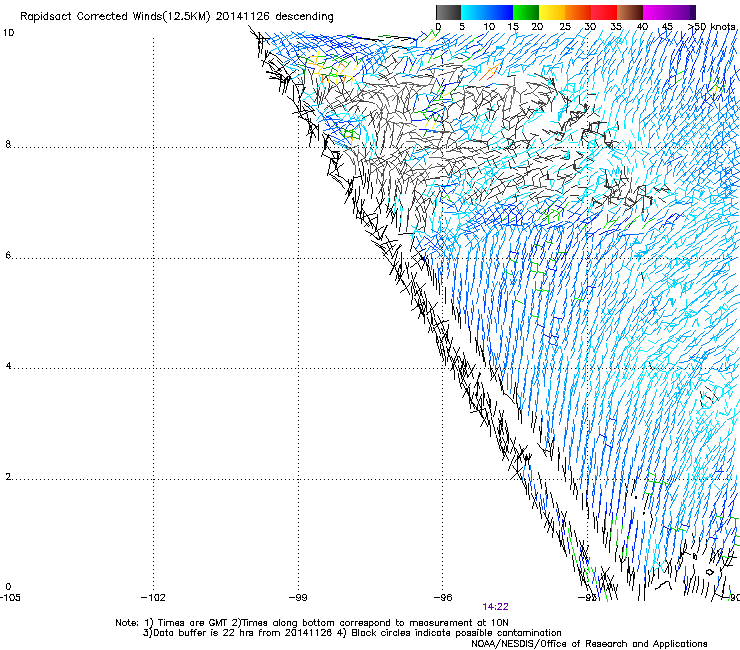Click the purple 14:22 timestamp label
The height and width of the screenshot is (650, 740).
pos(495,607)
